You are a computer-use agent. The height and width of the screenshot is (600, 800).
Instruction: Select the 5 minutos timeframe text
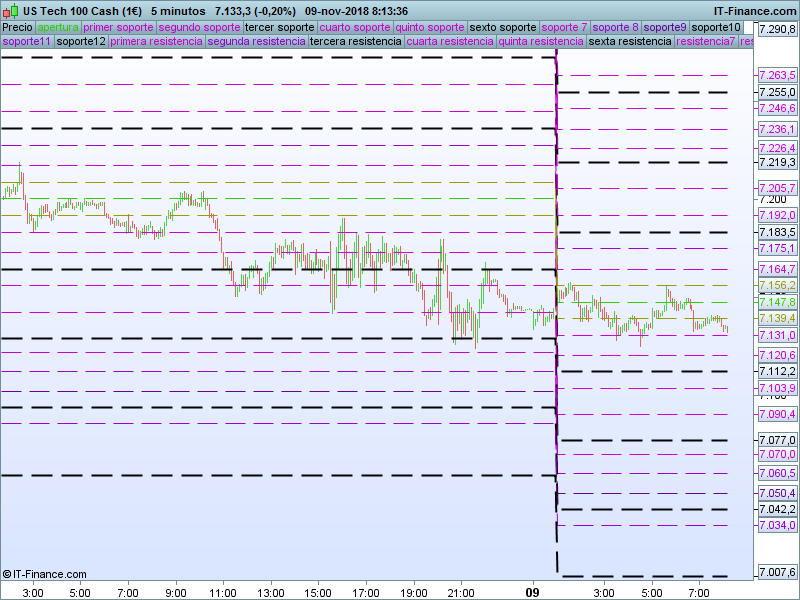coord(178,10)
